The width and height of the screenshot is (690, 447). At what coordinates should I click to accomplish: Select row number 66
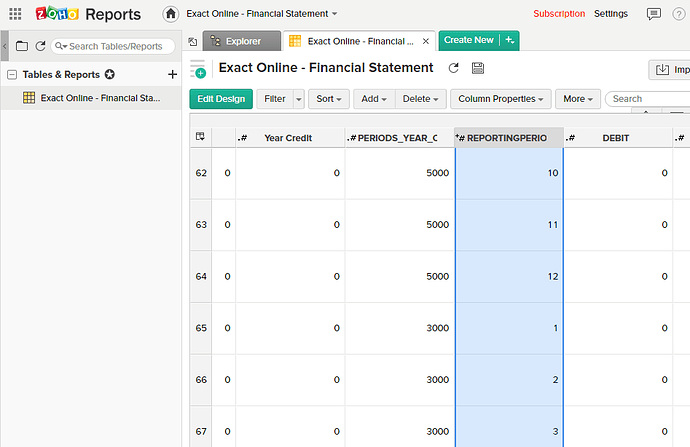(201, 380)
